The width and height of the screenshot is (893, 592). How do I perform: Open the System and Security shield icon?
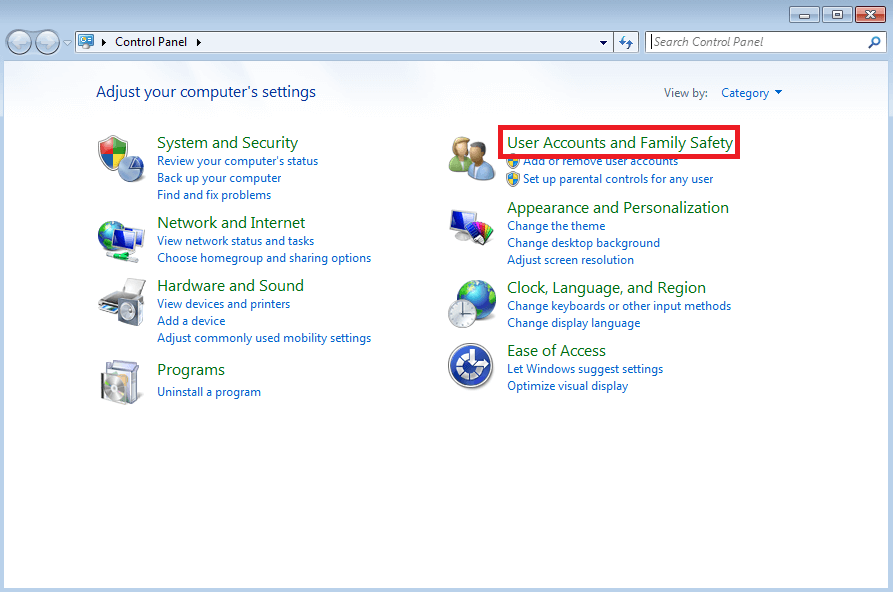click(x=121, y=158)
